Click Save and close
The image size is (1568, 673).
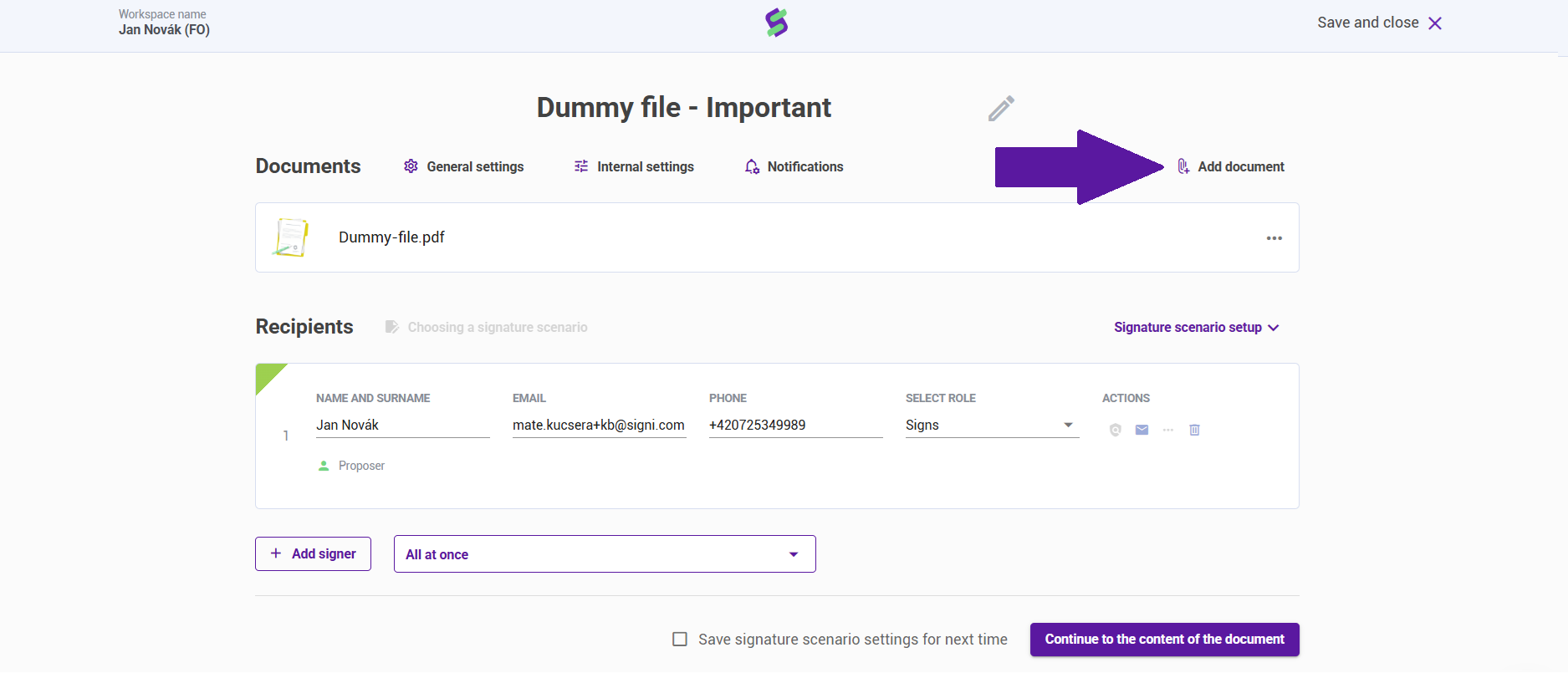pos(1379,23)
